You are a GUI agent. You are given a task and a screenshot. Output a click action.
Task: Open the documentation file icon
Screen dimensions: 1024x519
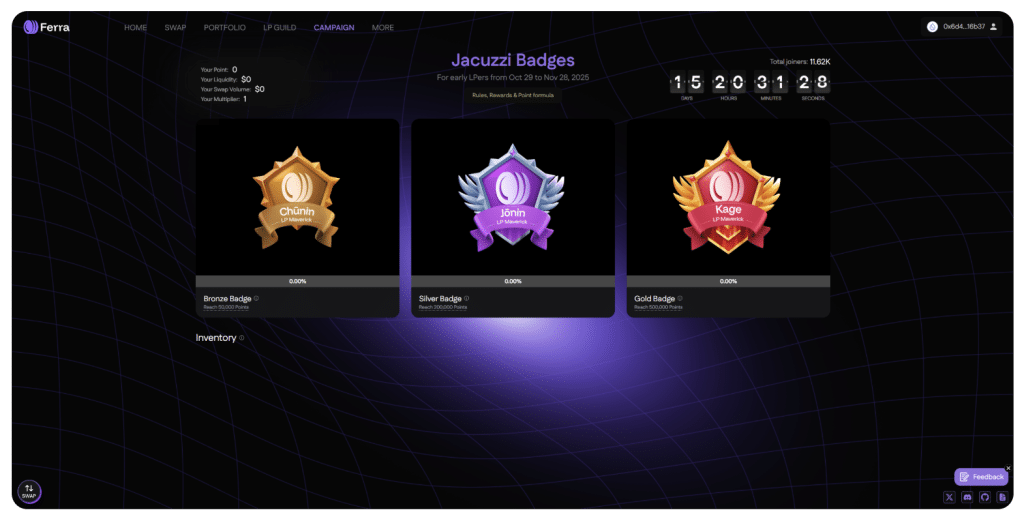pyautogui.click(x=1002, y=497)
